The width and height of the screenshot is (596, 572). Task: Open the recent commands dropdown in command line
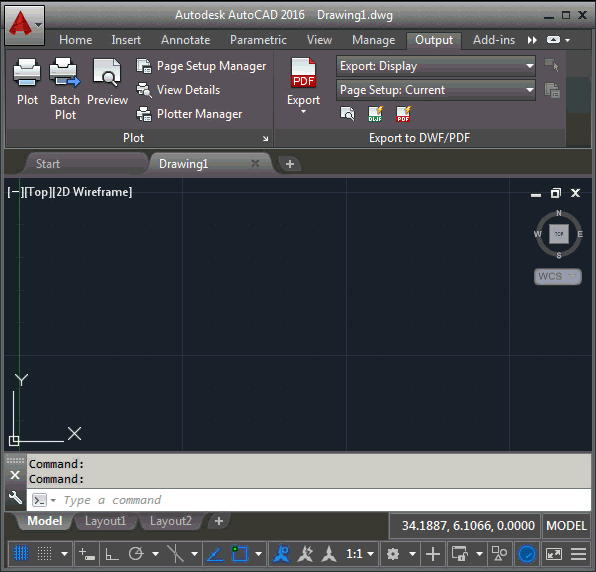point(53,500)
